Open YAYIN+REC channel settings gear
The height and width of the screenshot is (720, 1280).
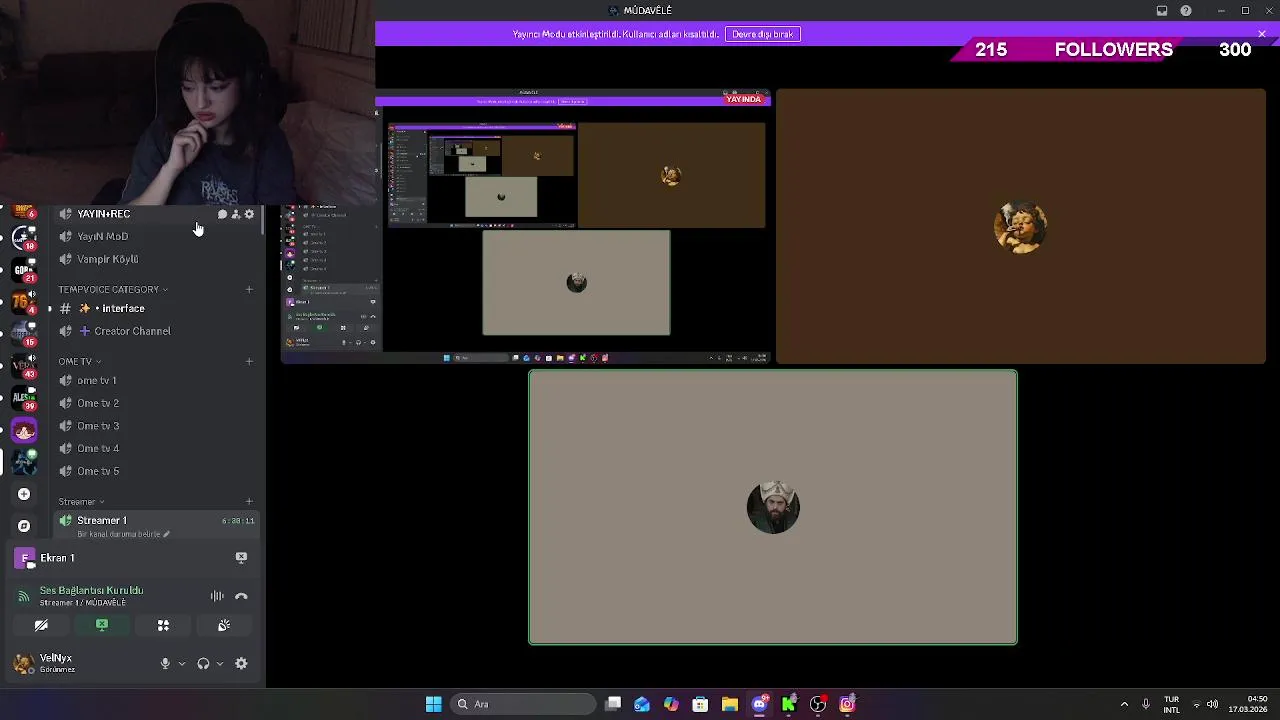[x=250, y=214]
